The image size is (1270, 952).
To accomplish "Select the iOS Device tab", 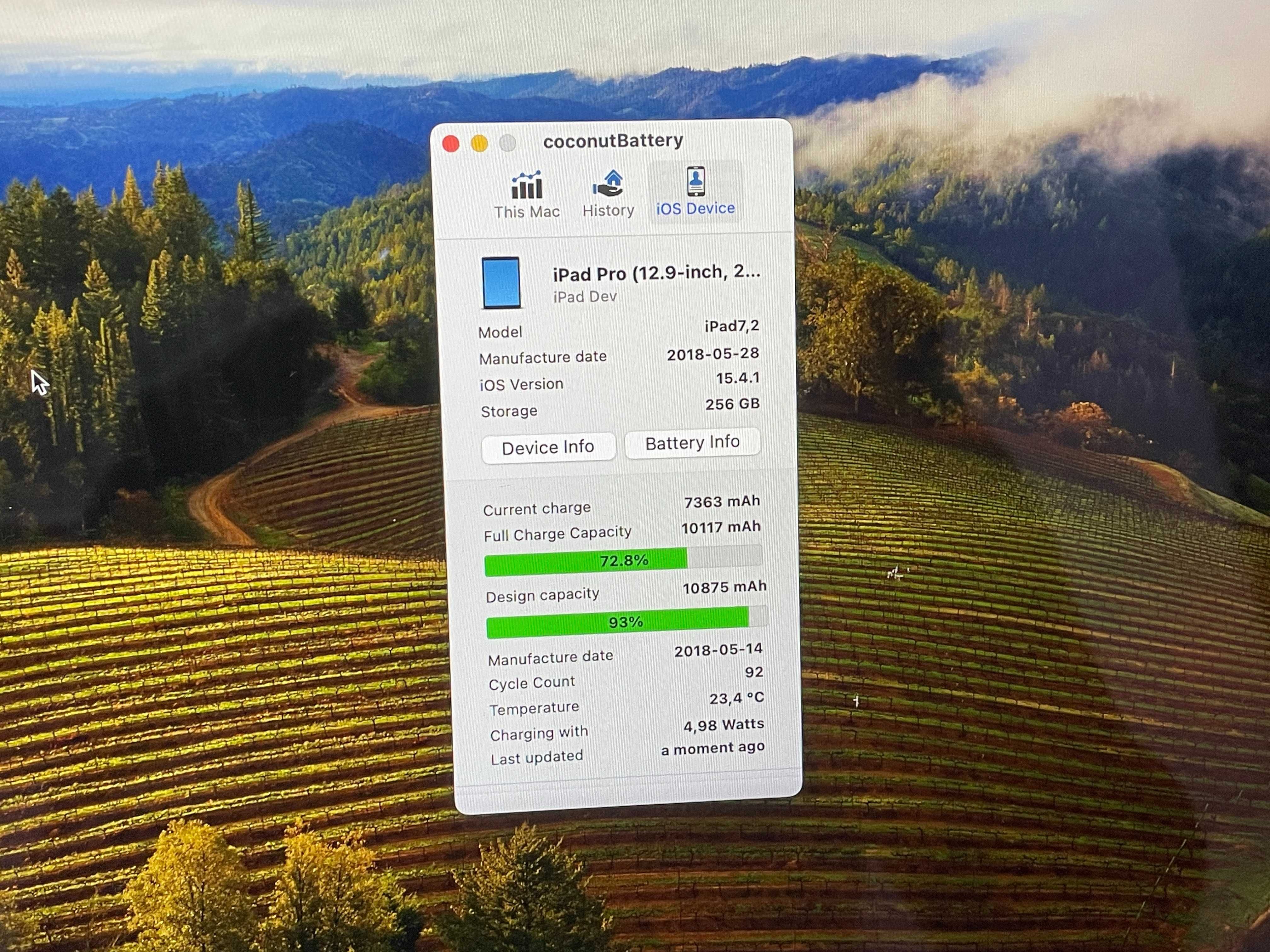I will click(x=695, y=191).
